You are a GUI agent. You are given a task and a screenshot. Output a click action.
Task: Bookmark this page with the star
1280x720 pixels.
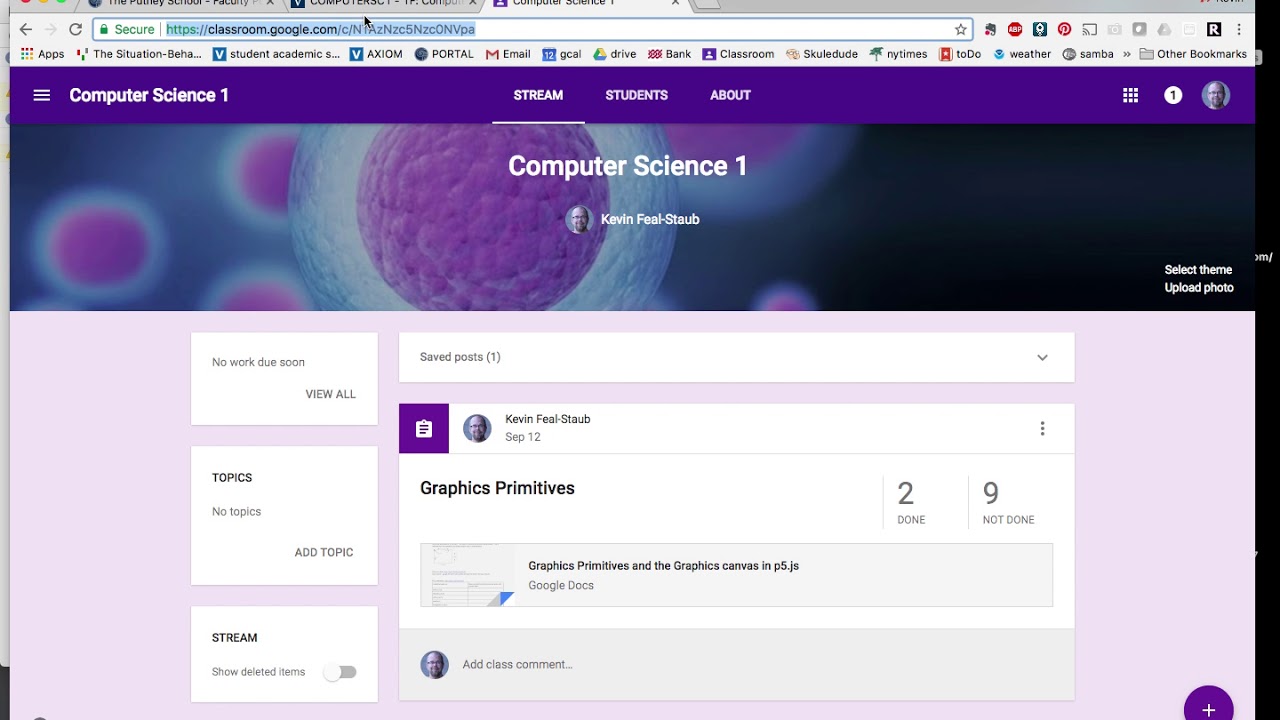click(961, 29)
